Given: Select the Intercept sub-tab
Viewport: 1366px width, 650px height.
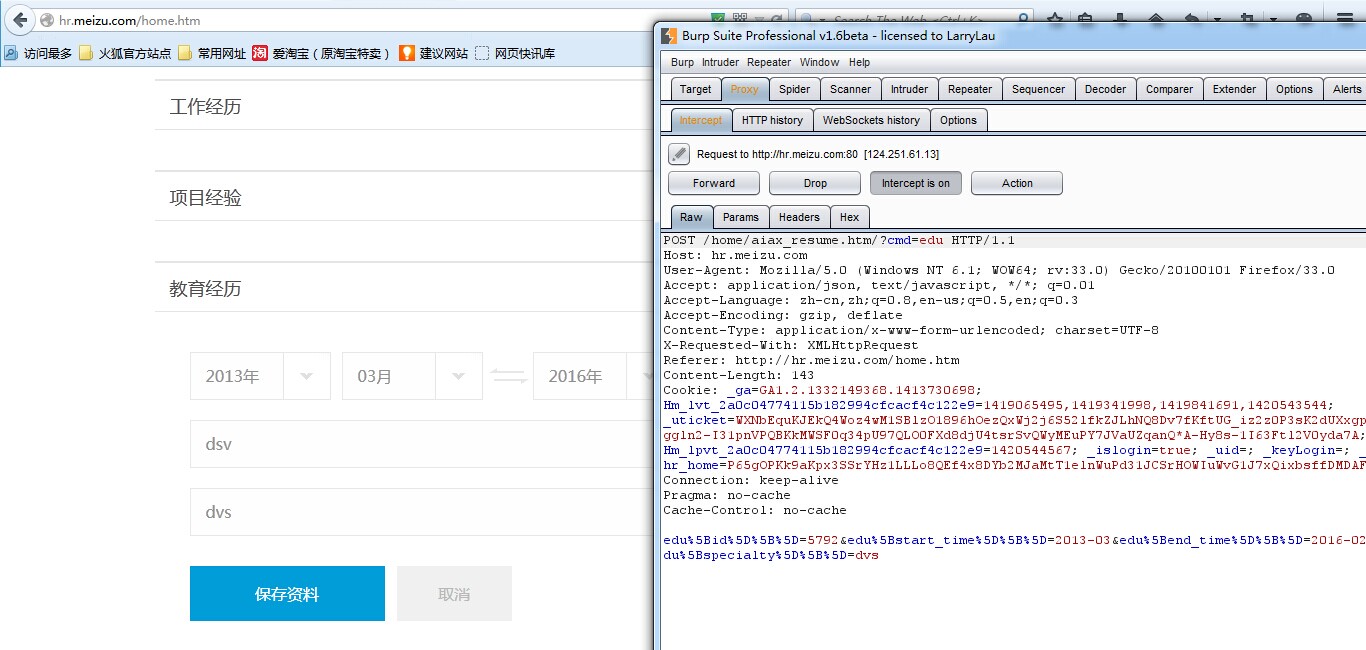Looking at the screenshot, I should tap(700, 120).
